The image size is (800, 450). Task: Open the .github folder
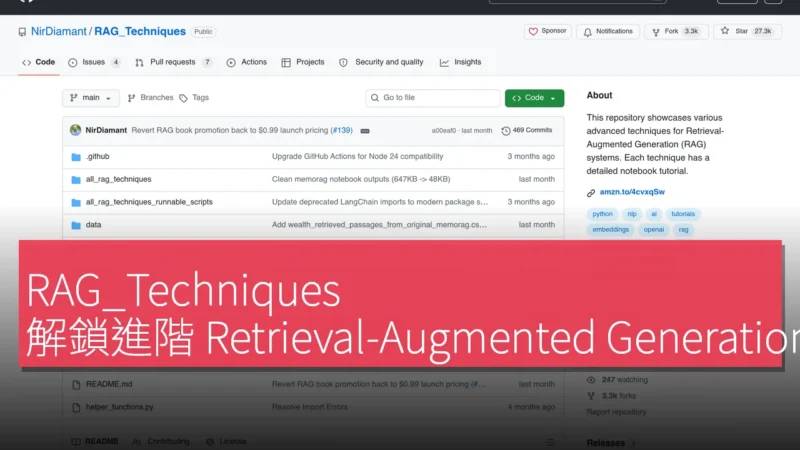point(97,157)
